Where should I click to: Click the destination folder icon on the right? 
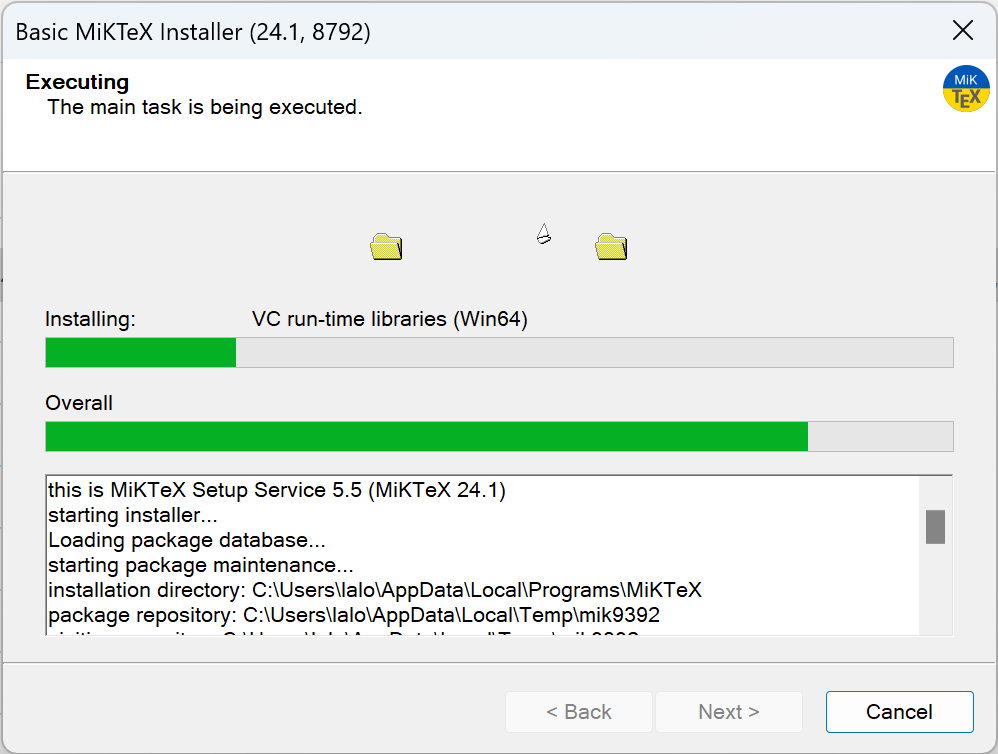(x=611, y=246)
